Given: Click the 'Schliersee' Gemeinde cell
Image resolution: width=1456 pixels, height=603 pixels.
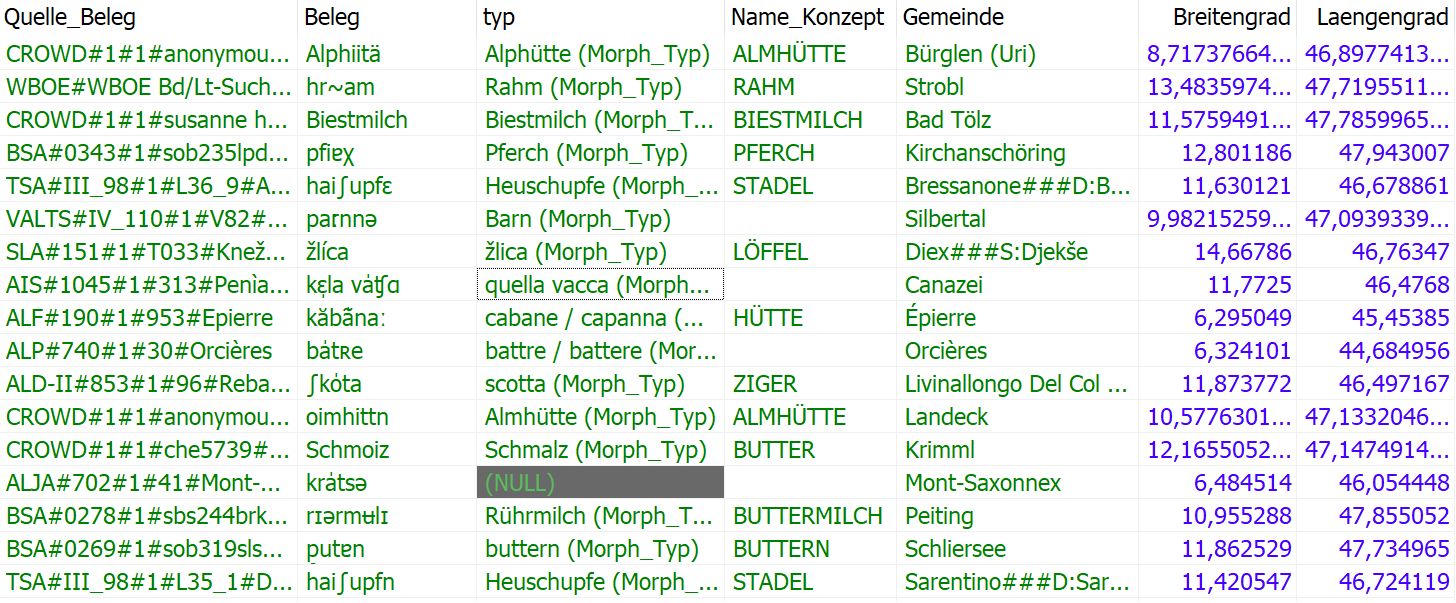Looking at the screenshot, I should (955, 549).
